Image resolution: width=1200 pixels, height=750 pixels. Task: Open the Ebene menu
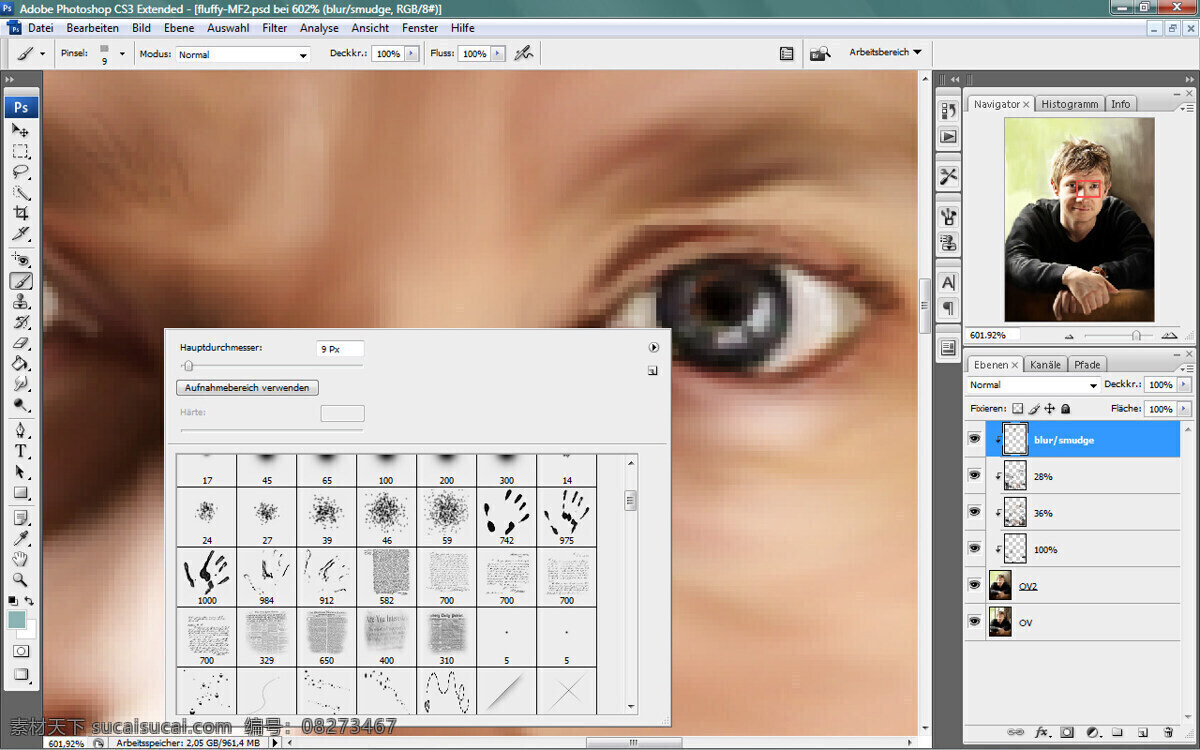pos(179,28)
